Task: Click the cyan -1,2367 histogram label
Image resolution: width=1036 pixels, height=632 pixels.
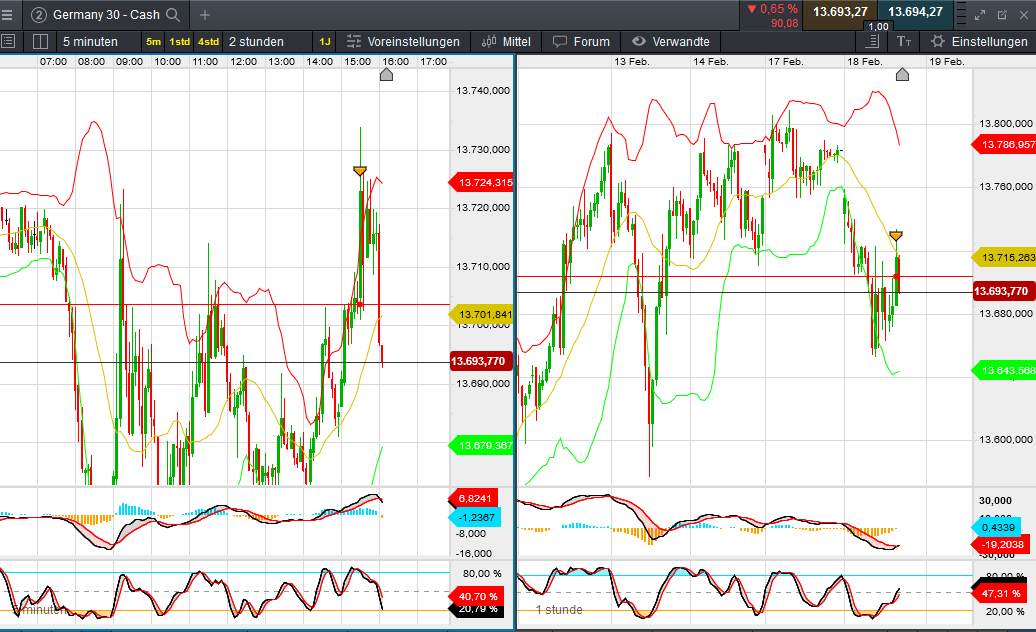Action: point(475,517)
